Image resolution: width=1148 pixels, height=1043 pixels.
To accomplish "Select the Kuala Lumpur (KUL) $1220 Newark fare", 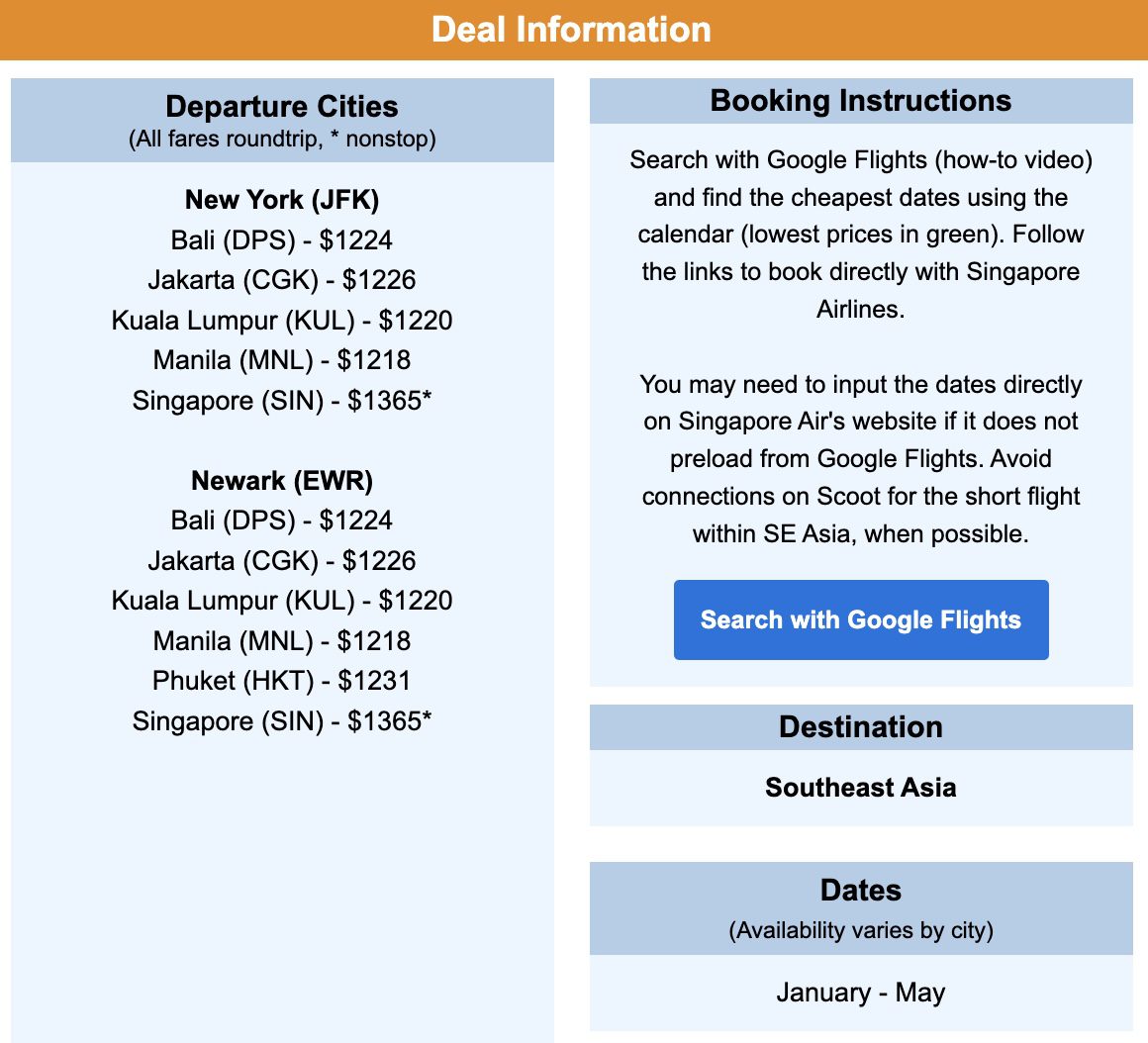I will point(281,601).
